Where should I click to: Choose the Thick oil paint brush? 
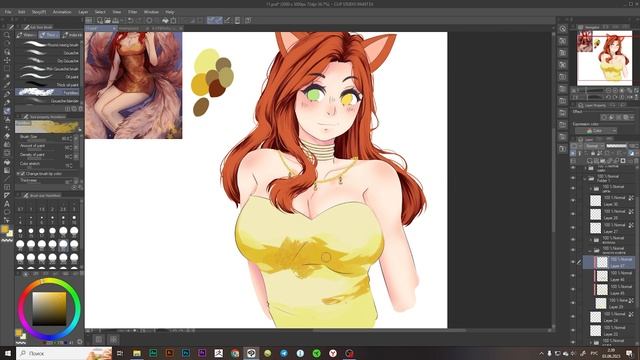pyautogui.click(x=48, y=84)
